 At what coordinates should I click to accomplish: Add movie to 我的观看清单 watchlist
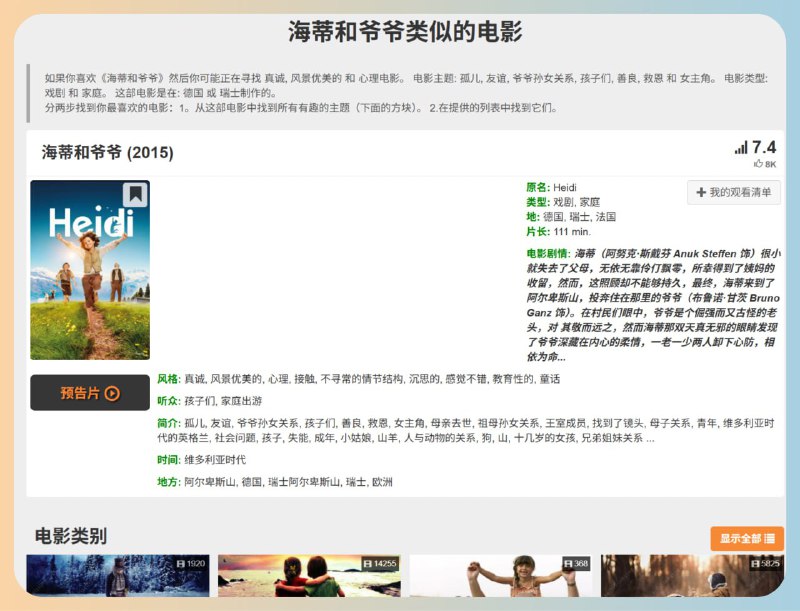click(x=734, y=192)
